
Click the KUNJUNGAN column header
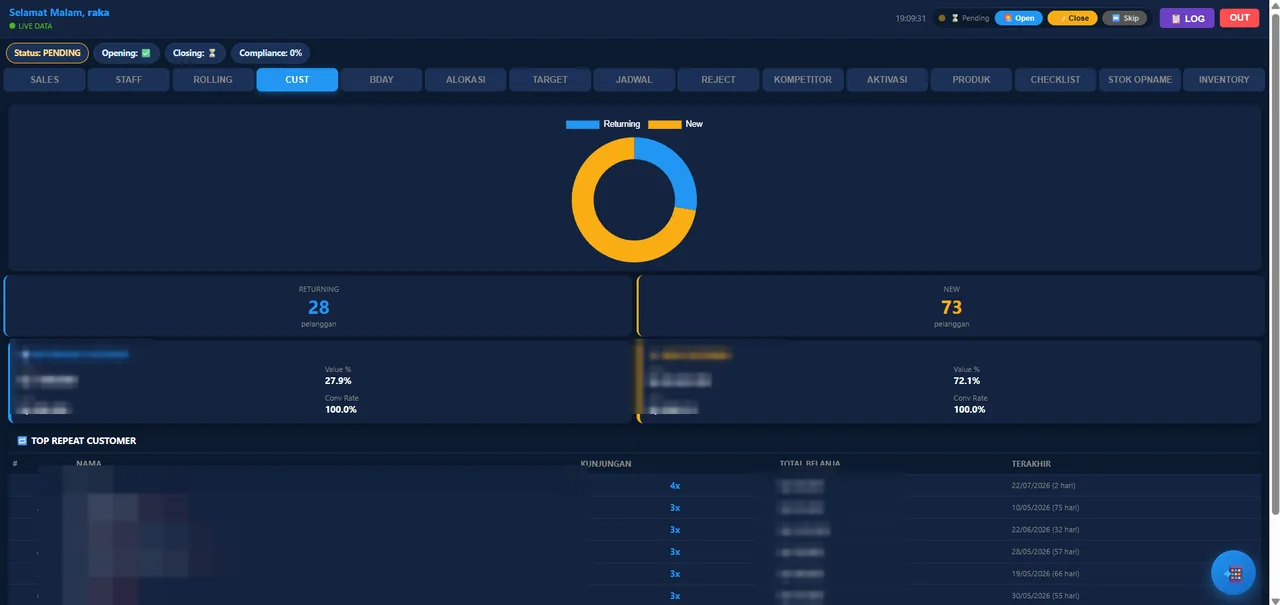pos(606,464)
